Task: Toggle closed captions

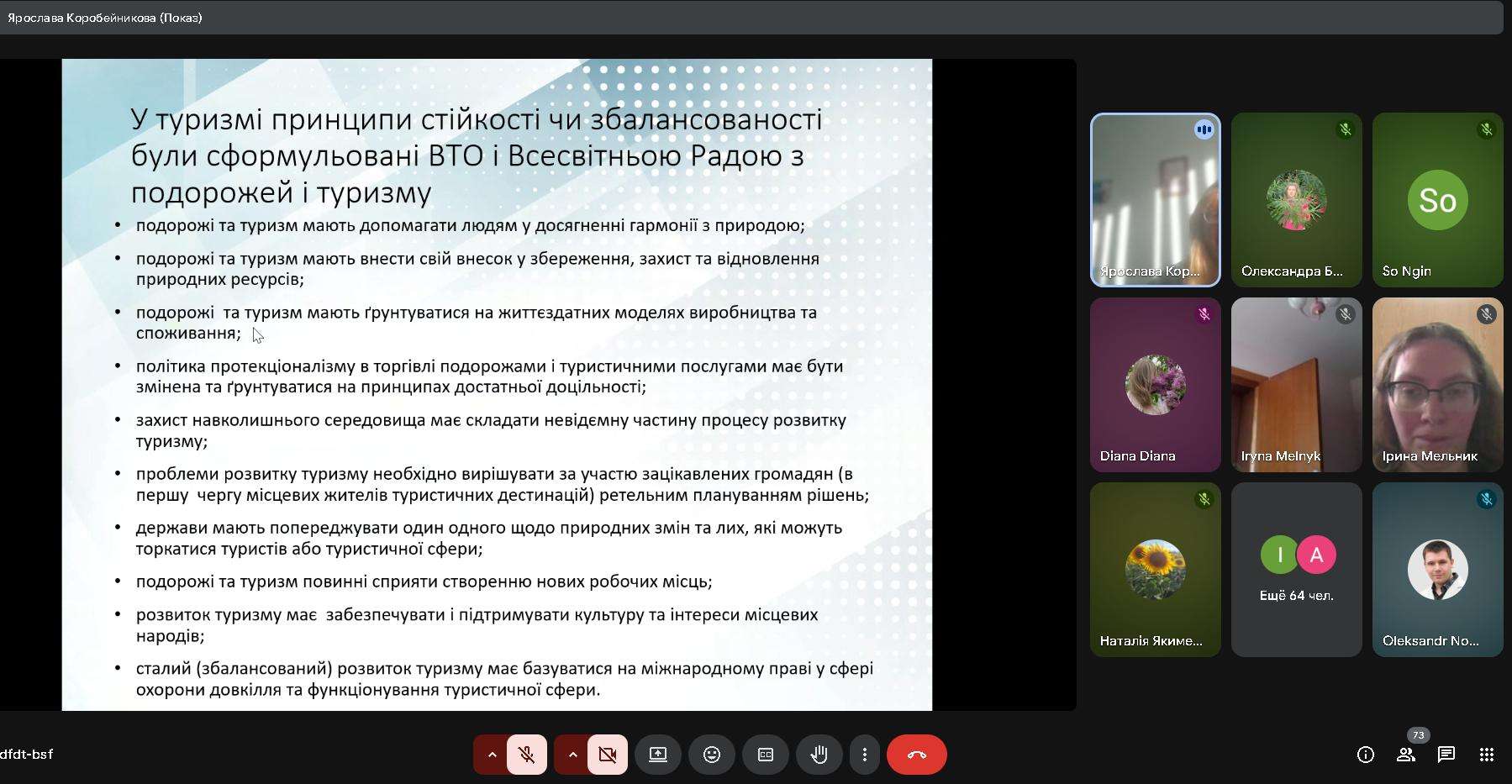Action: pos(766,755)
